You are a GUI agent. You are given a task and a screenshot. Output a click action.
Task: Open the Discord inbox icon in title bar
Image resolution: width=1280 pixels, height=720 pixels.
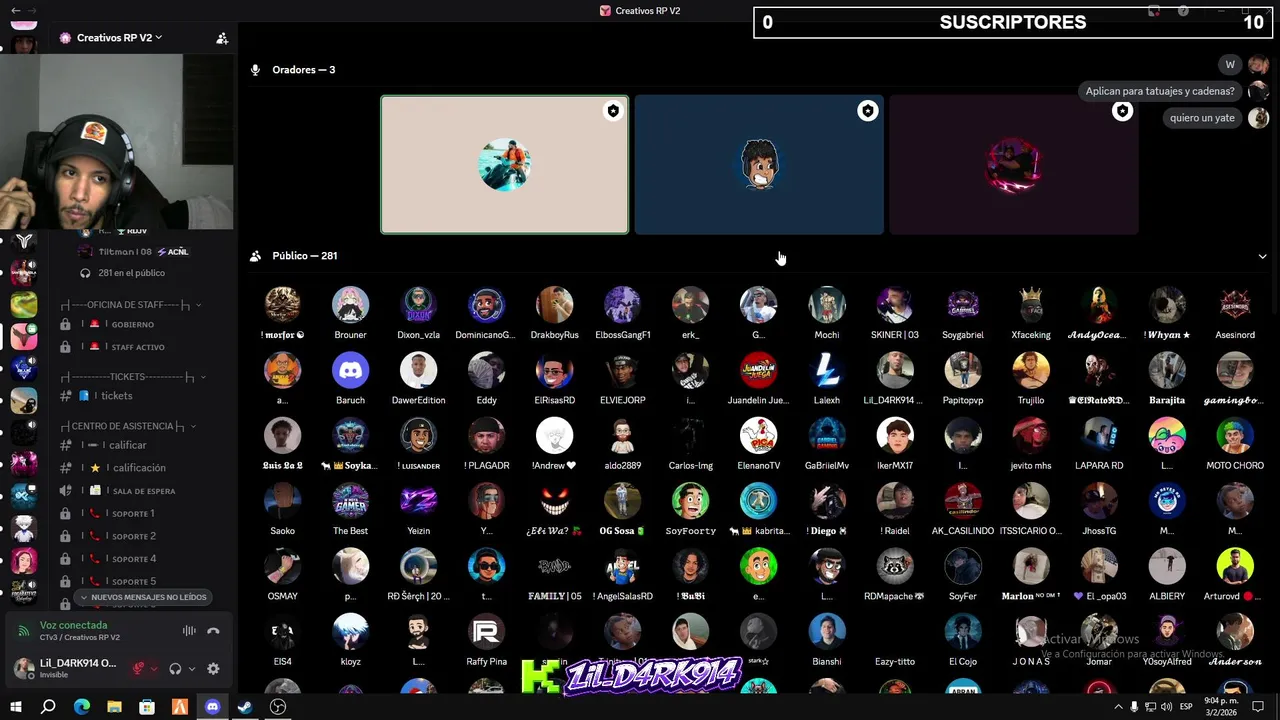coord(1154,11)
